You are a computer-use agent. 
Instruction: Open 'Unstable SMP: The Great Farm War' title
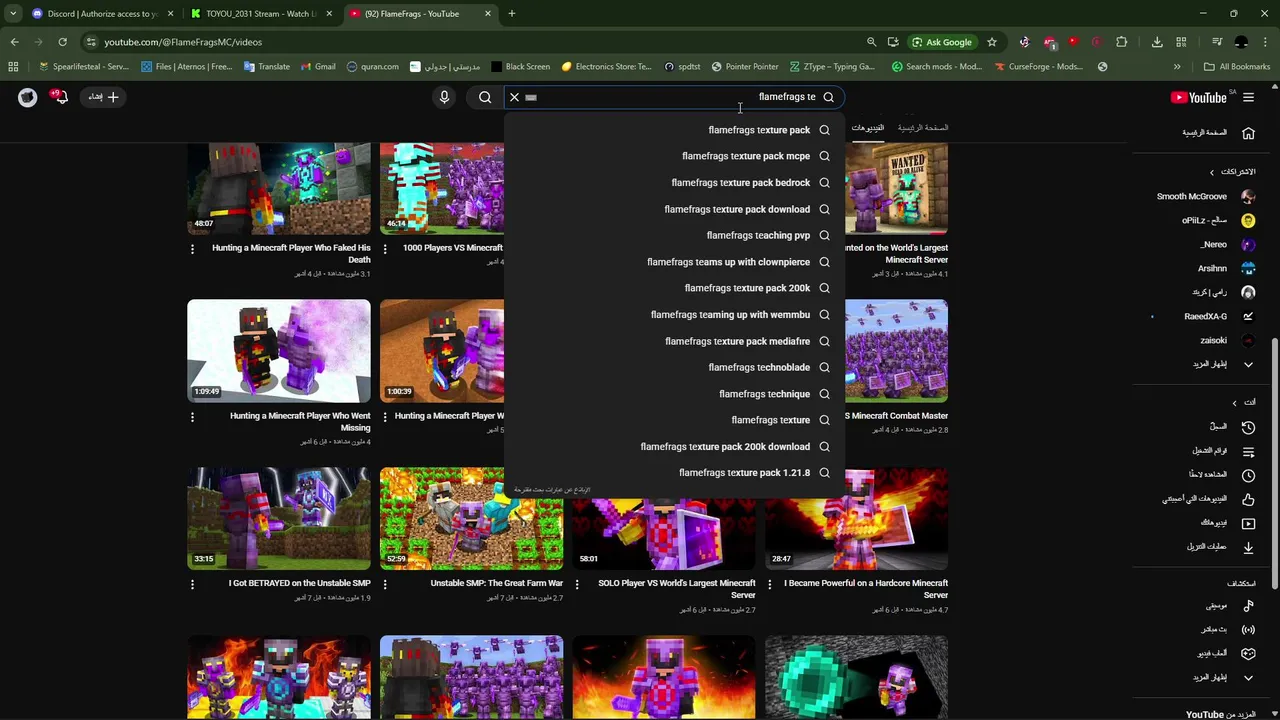(x=497, y=583)
